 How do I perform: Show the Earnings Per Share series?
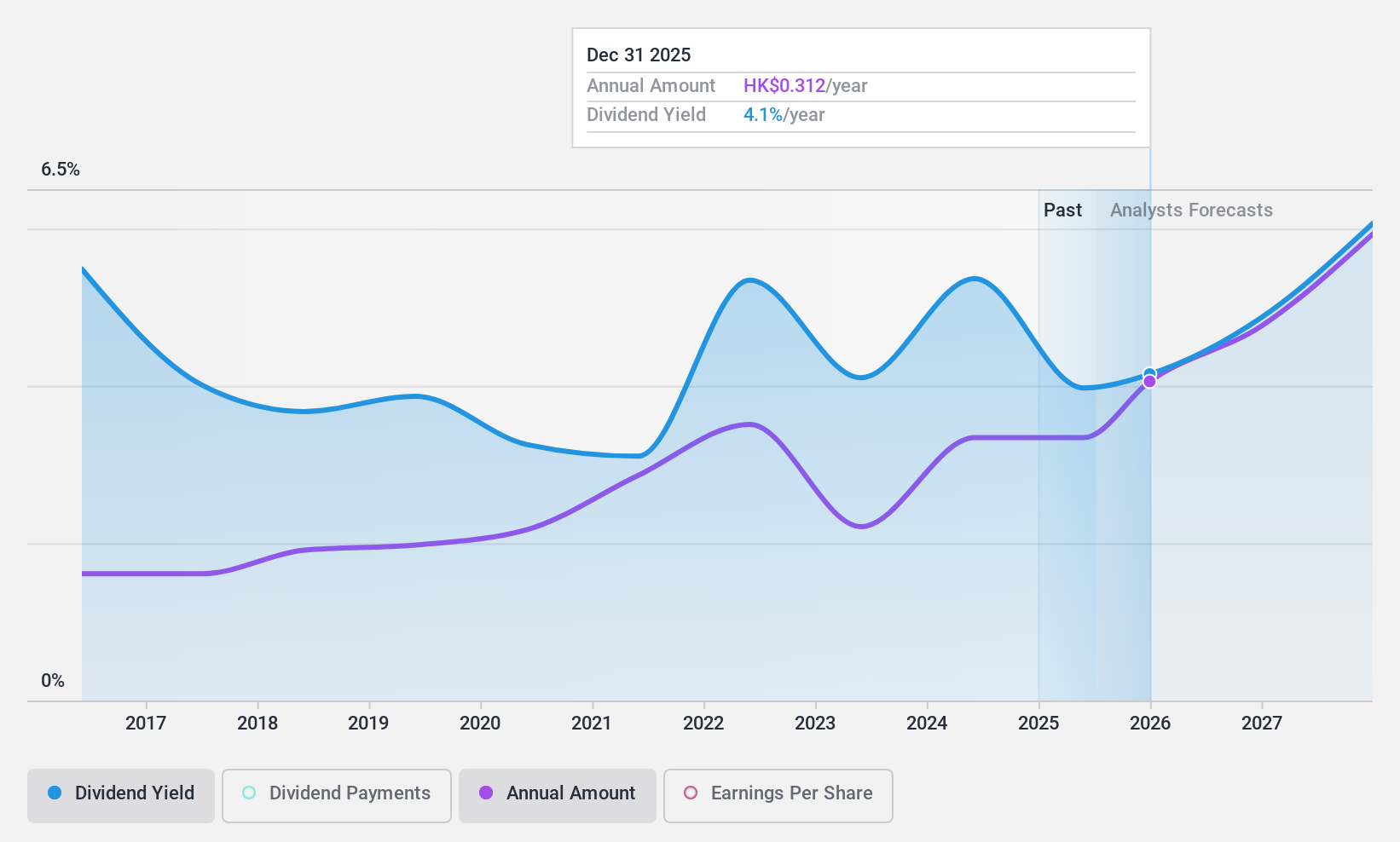point(778,795)
